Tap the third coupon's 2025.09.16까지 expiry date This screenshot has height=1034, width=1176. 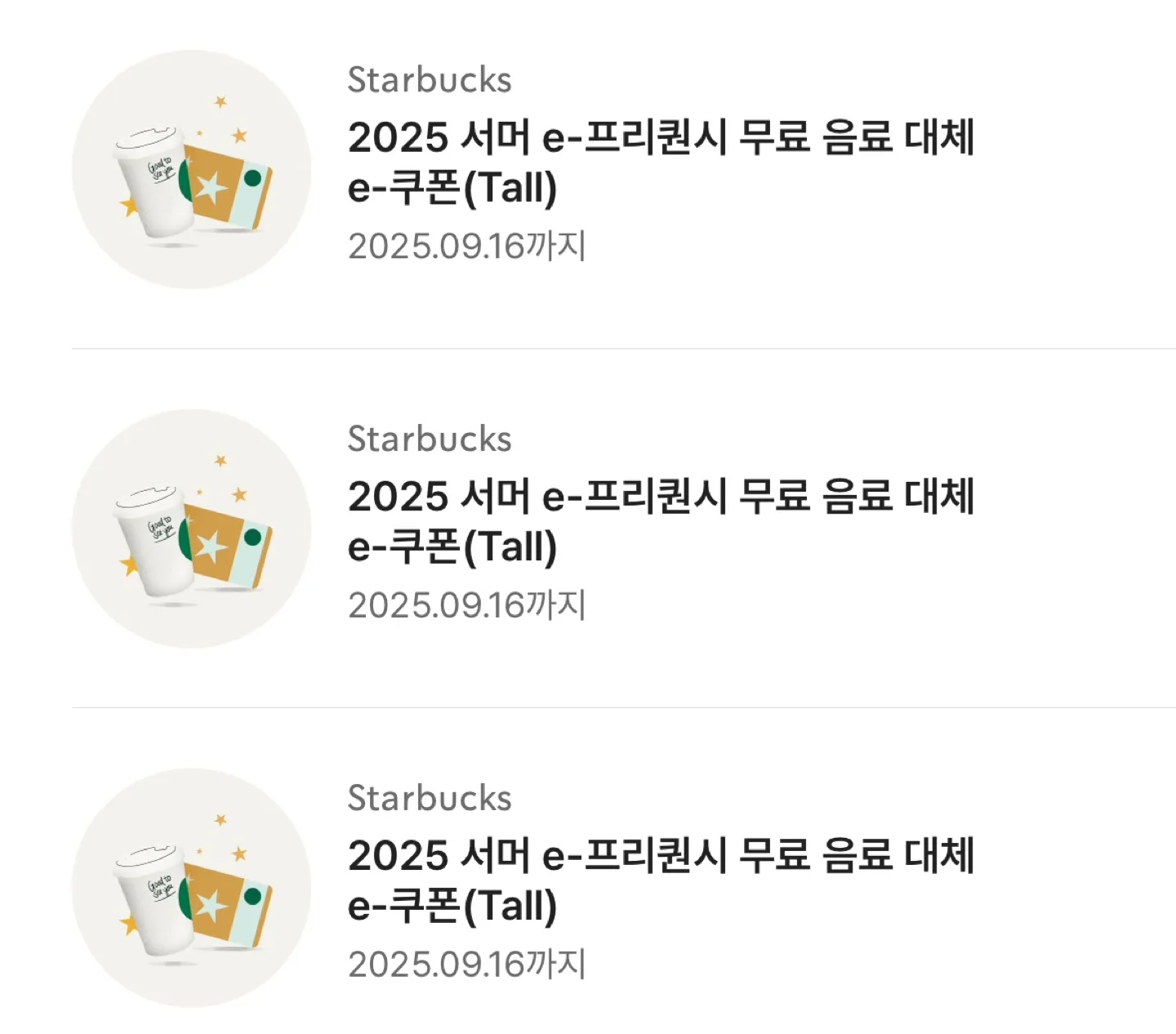click(x=467, y=965)
